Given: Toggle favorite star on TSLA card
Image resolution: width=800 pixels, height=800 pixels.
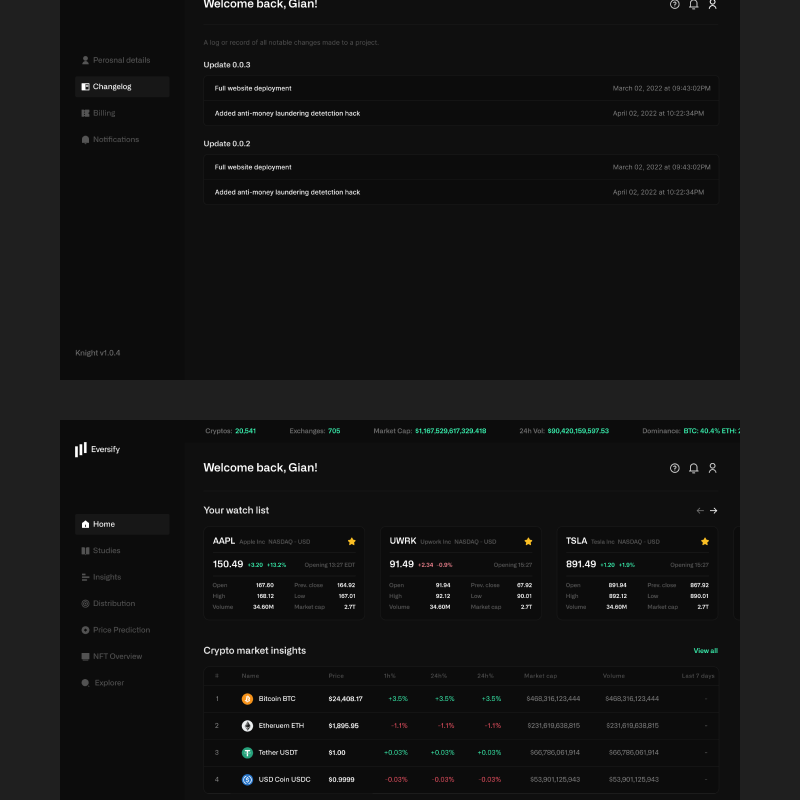Looking at the screenshot, I should tap(705, 542).
